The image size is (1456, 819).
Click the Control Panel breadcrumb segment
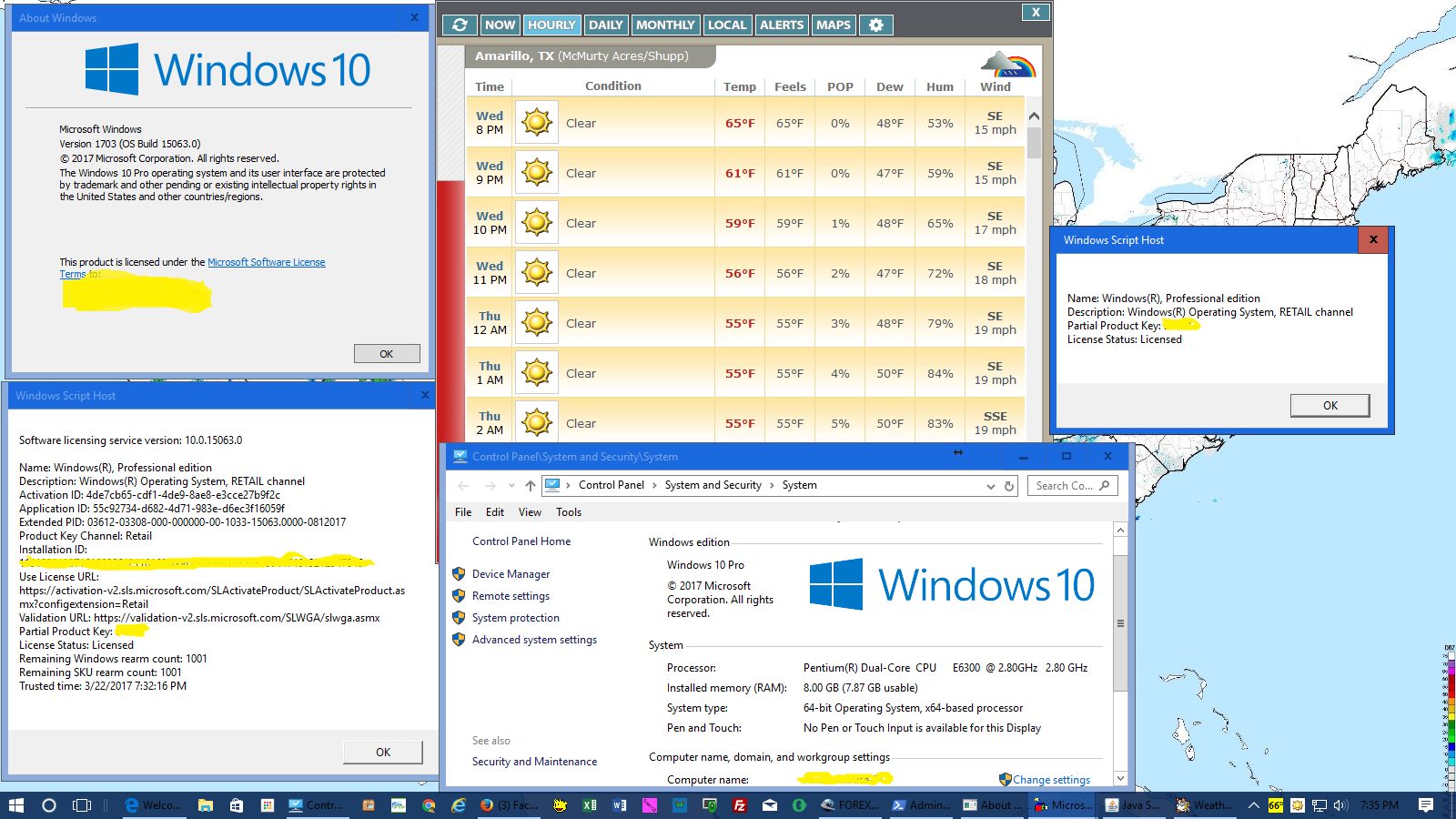tap(611, 486)
